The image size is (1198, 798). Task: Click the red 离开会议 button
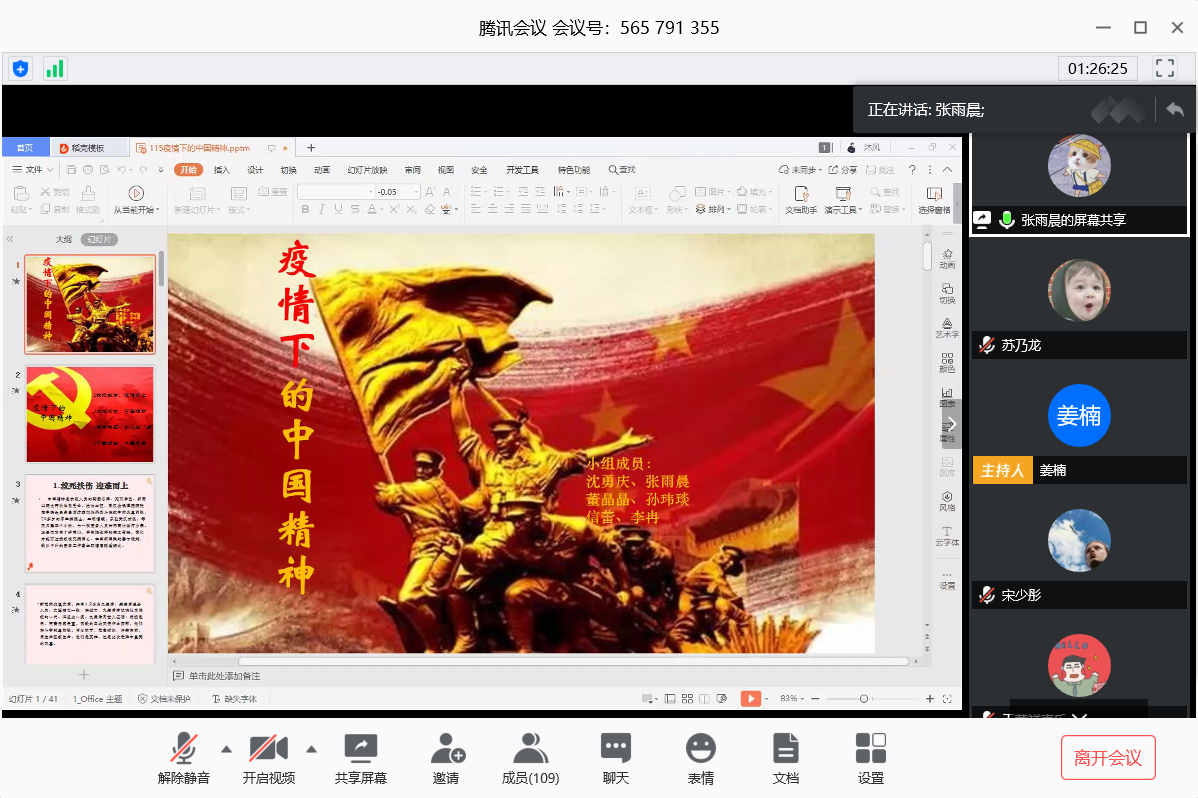(x=1108, y=757)
